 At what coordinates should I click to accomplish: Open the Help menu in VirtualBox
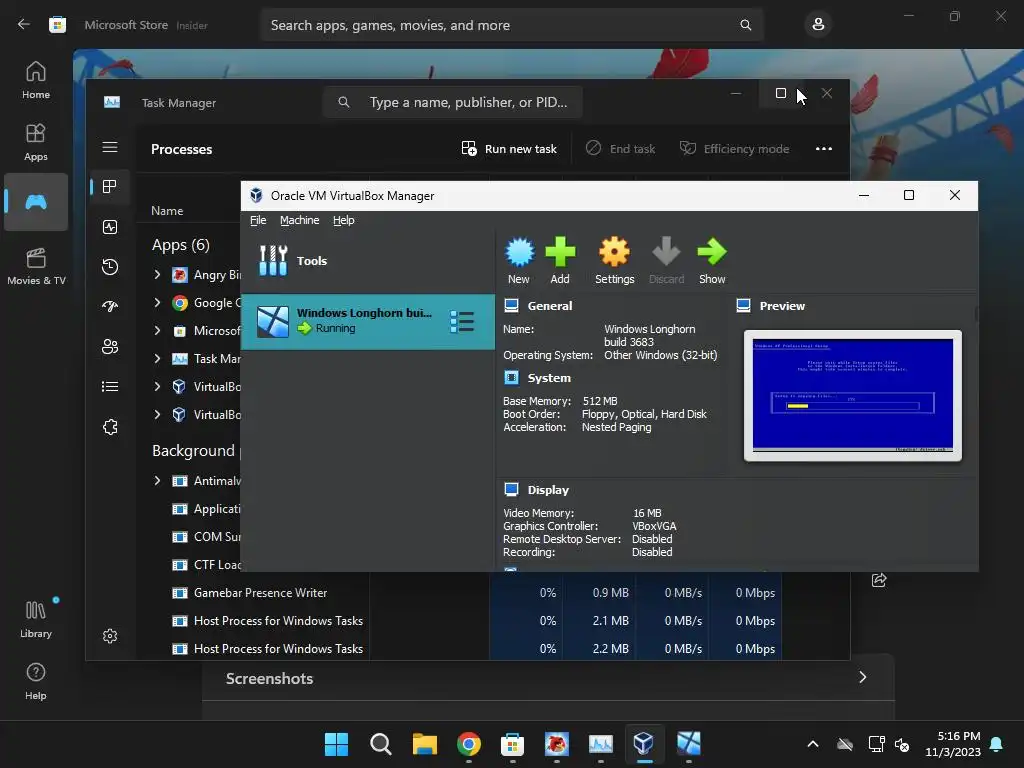click(x=344, y=220)
